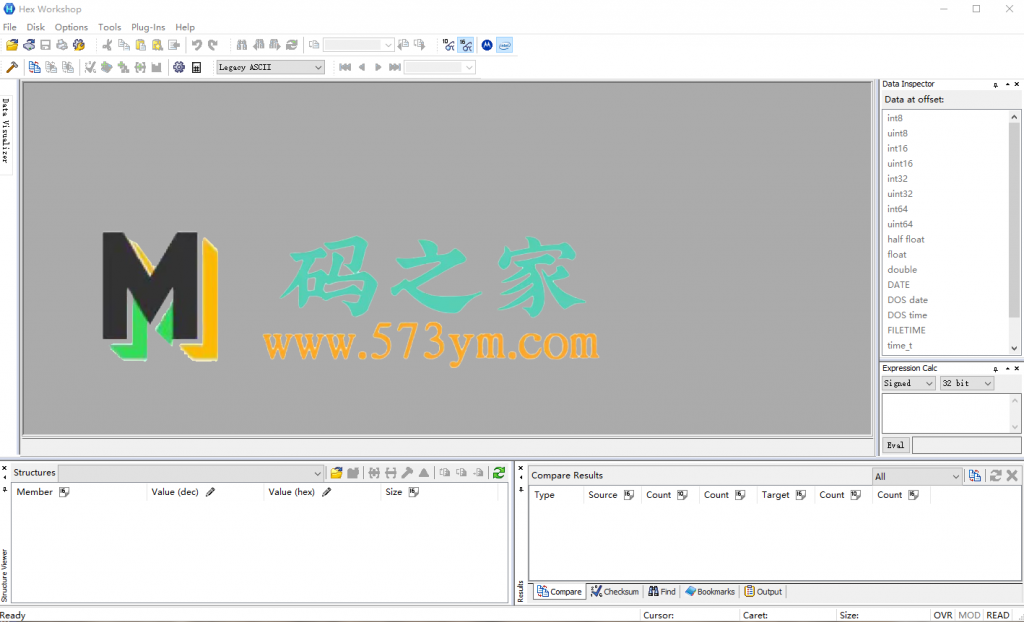The height and width of the screenshot is (622, 1024).
Task: Click the Save floppy disk icon
Action: [x=46, y=45]
